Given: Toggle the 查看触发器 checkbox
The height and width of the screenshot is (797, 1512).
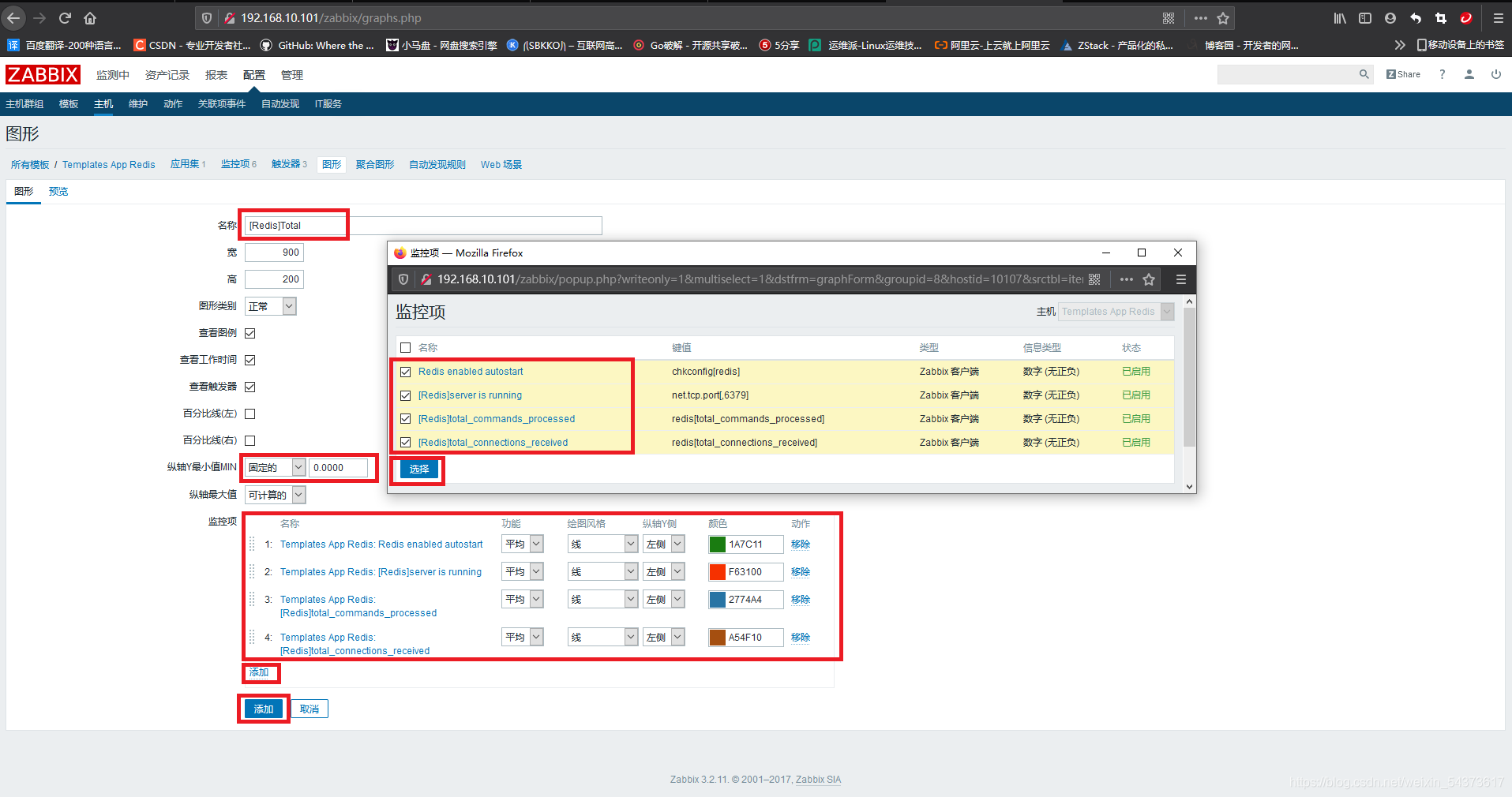Looking at the screenshot, I should [x=250, y=387].
